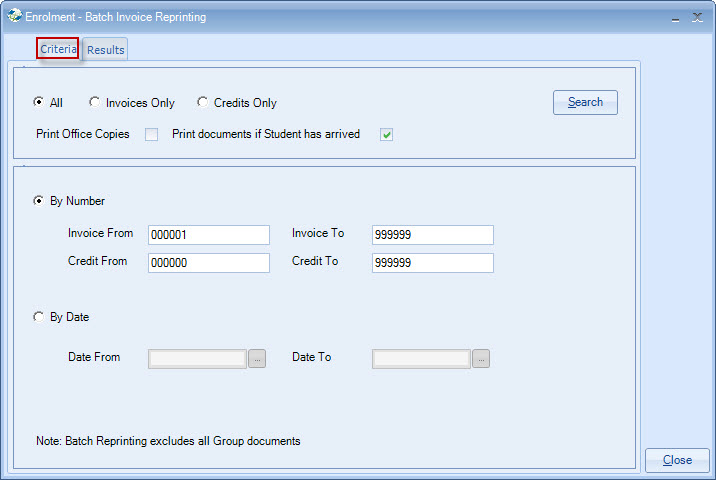Untick Print documents if Student has arrived

pyautogui.click(x=386, y=134)
